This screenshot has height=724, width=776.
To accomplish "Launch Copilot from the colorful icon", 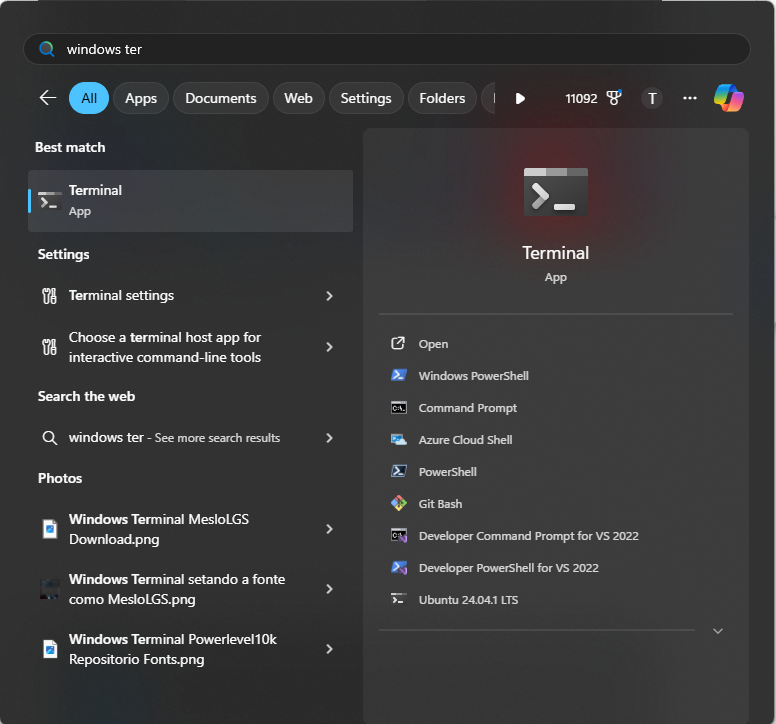I will coord(728,97).
